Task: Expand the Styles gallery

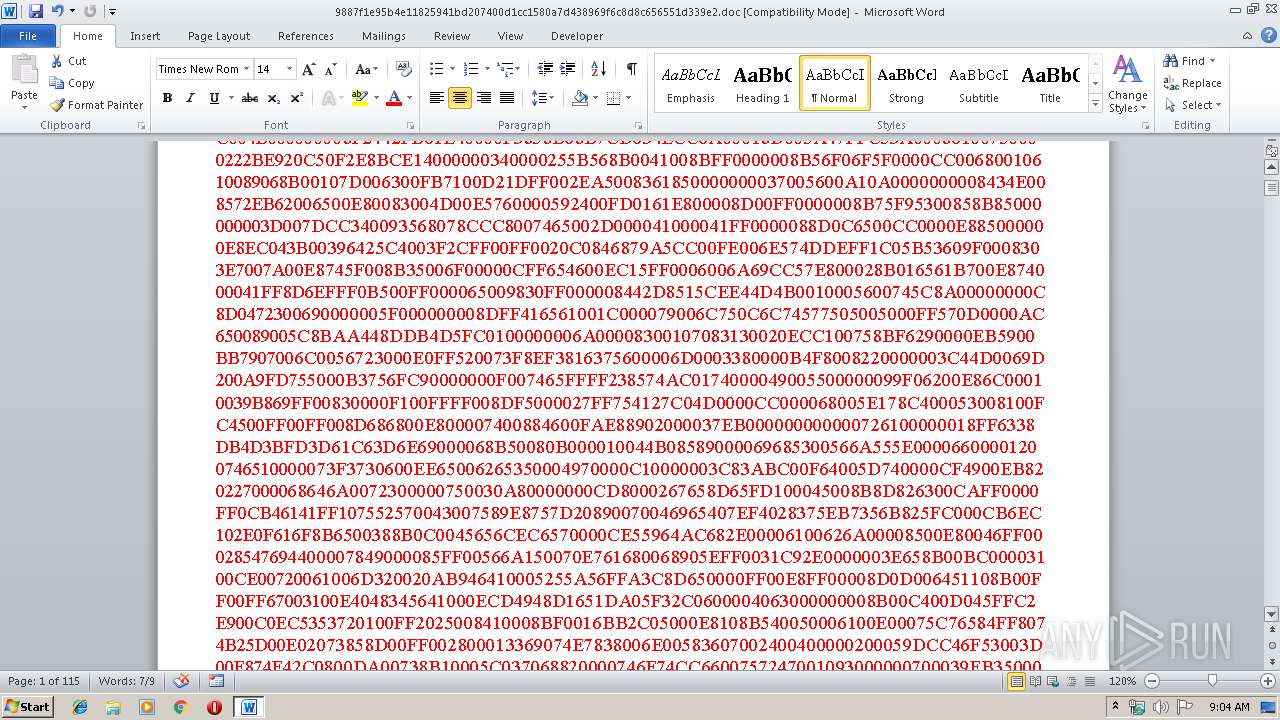Action: (x=1095, y=104)
